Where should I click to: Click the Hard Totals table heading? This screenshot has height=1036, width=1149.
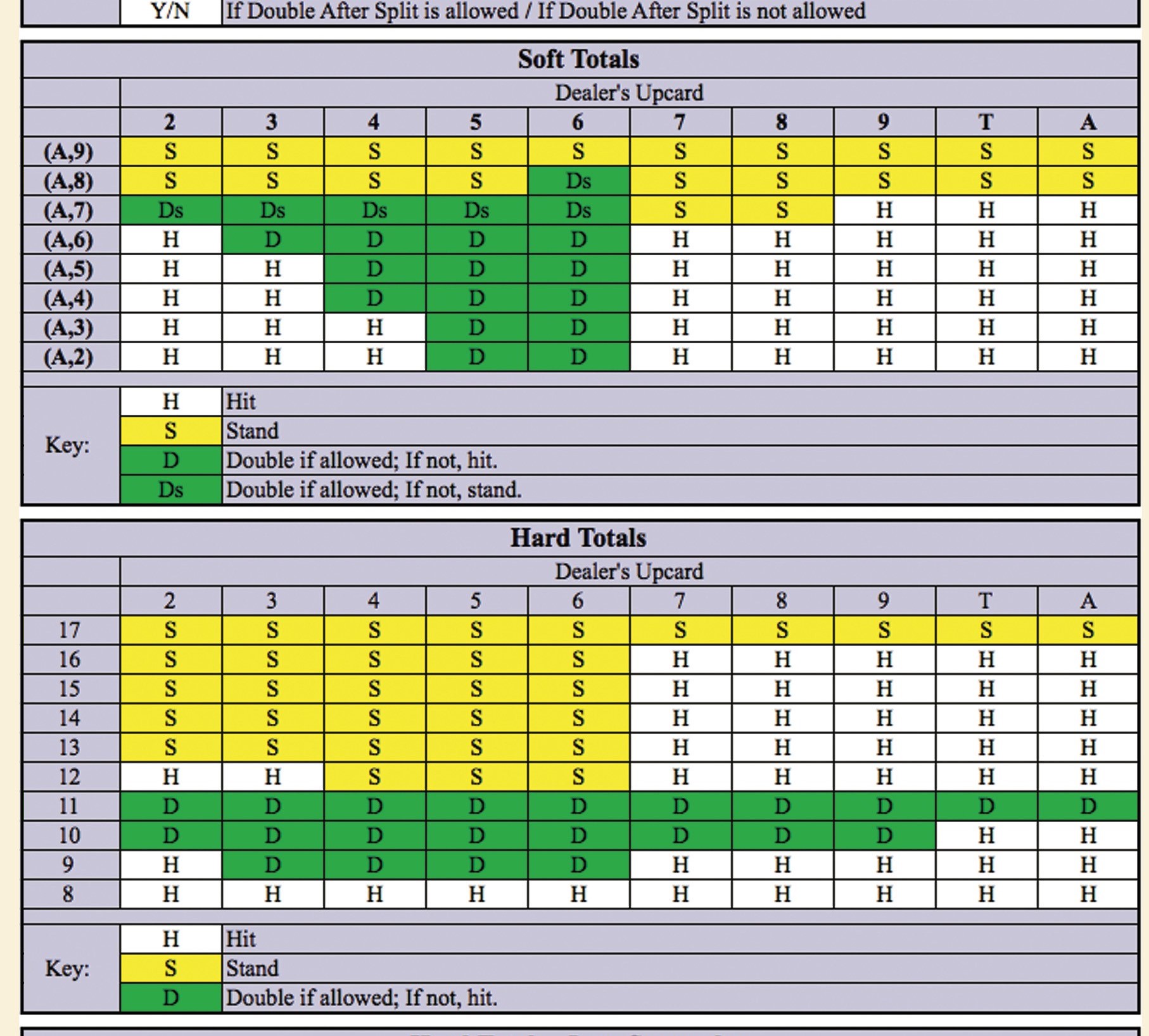pyautogui.click(x=578, y=538)
